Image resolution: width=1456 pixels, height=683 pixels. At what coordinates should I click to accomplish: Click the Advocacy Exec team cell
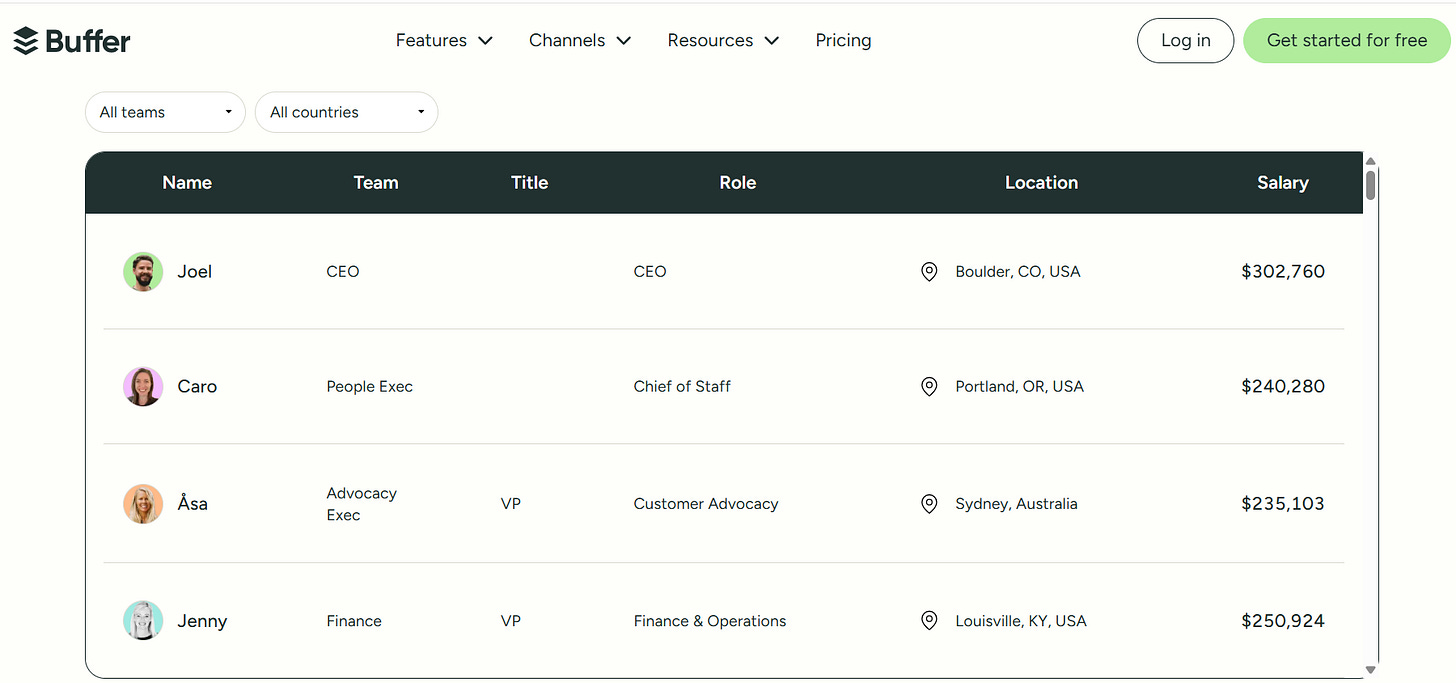click(x=361, y=504)
